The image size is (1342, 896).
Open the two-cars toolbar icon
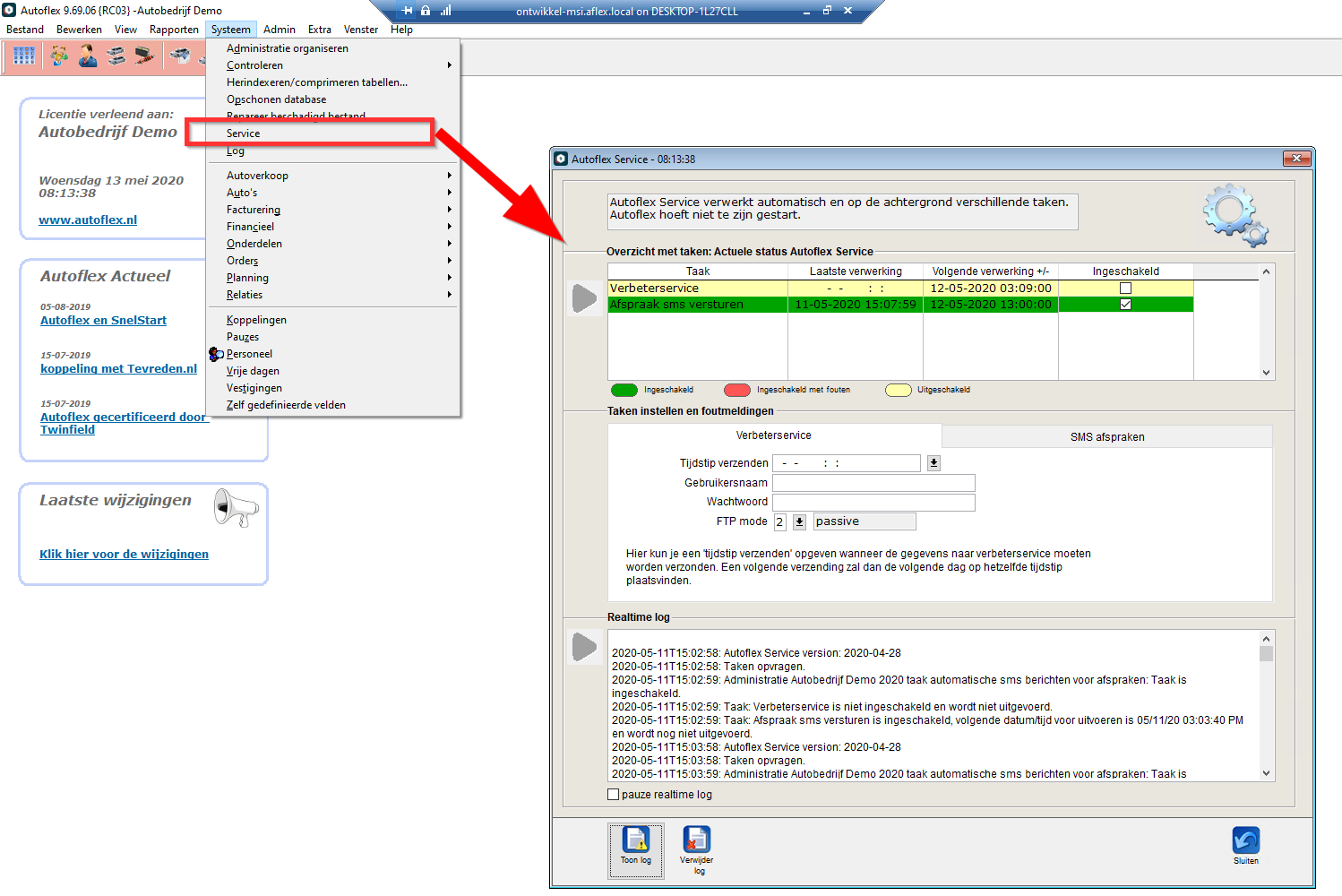[116, 56]
